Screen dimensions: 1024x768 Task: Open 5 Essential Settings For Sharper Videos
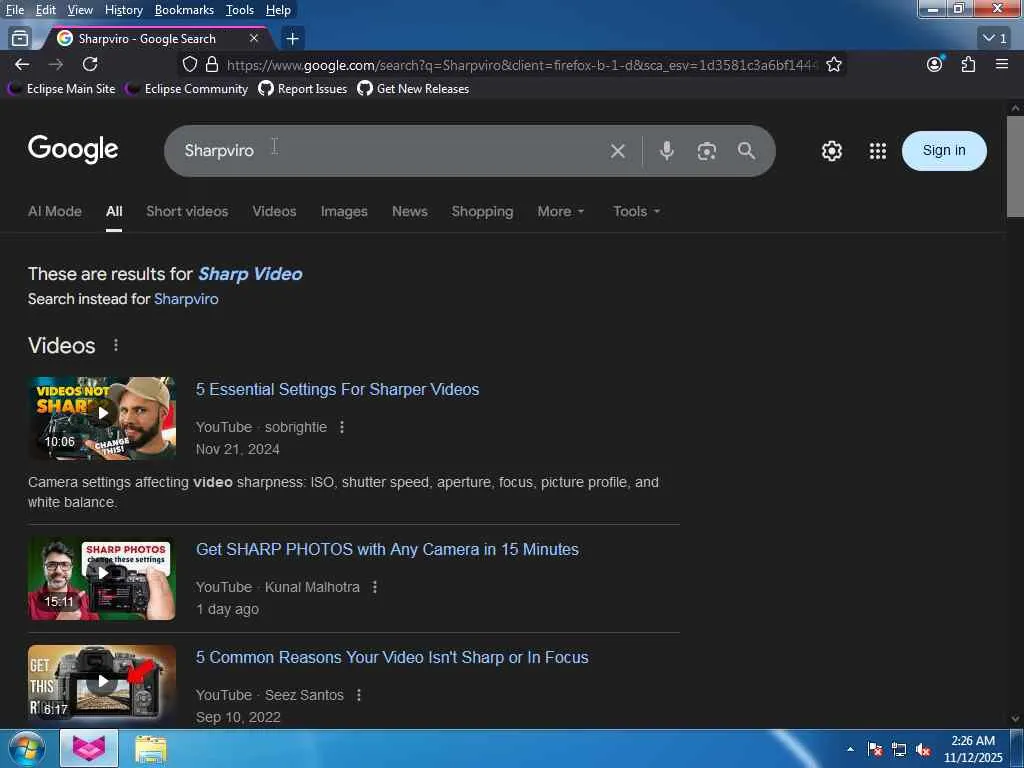point(338,389)
